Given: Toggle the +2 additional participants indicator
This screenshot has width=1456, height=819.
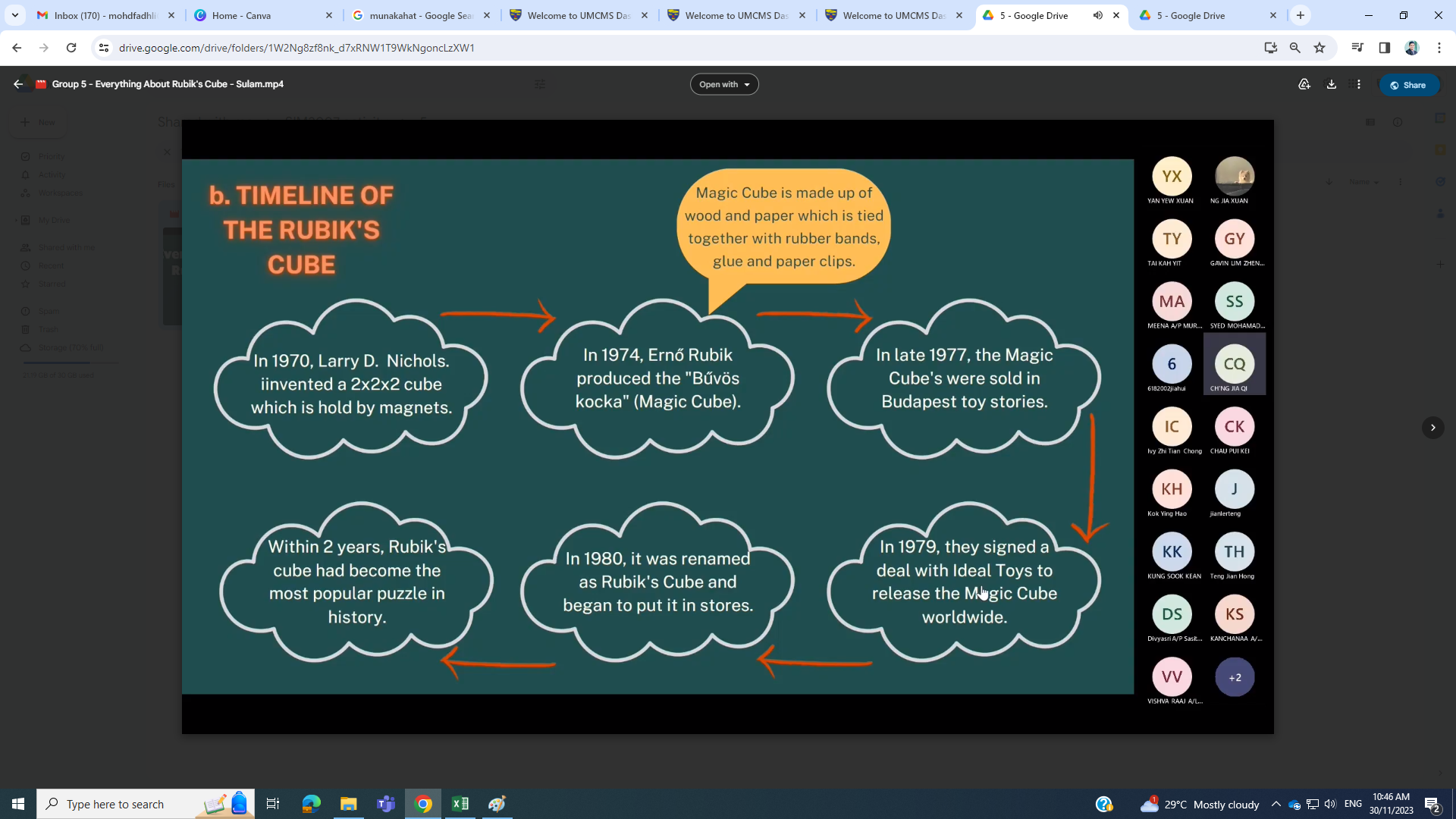Looking at the screenshot, I should pos(1235,677).
